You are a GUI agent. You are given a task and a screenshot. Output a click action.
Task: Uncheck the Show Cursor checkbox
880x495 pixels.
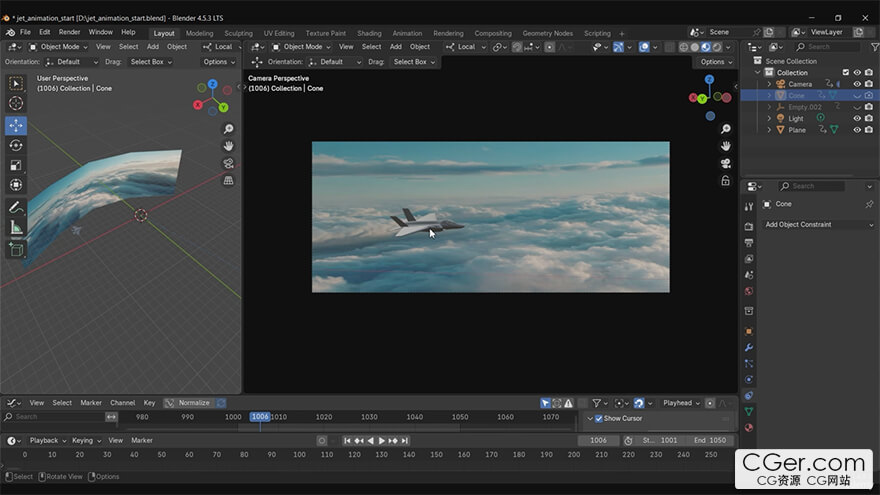pos(599,418)
